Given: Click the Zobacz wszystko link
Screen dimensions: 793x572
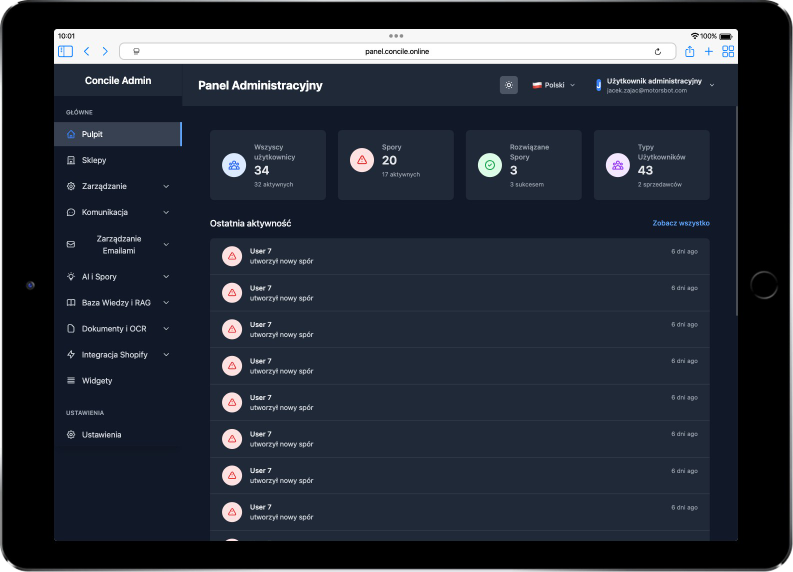Looking at the screenshot, I should coord(680,223).
